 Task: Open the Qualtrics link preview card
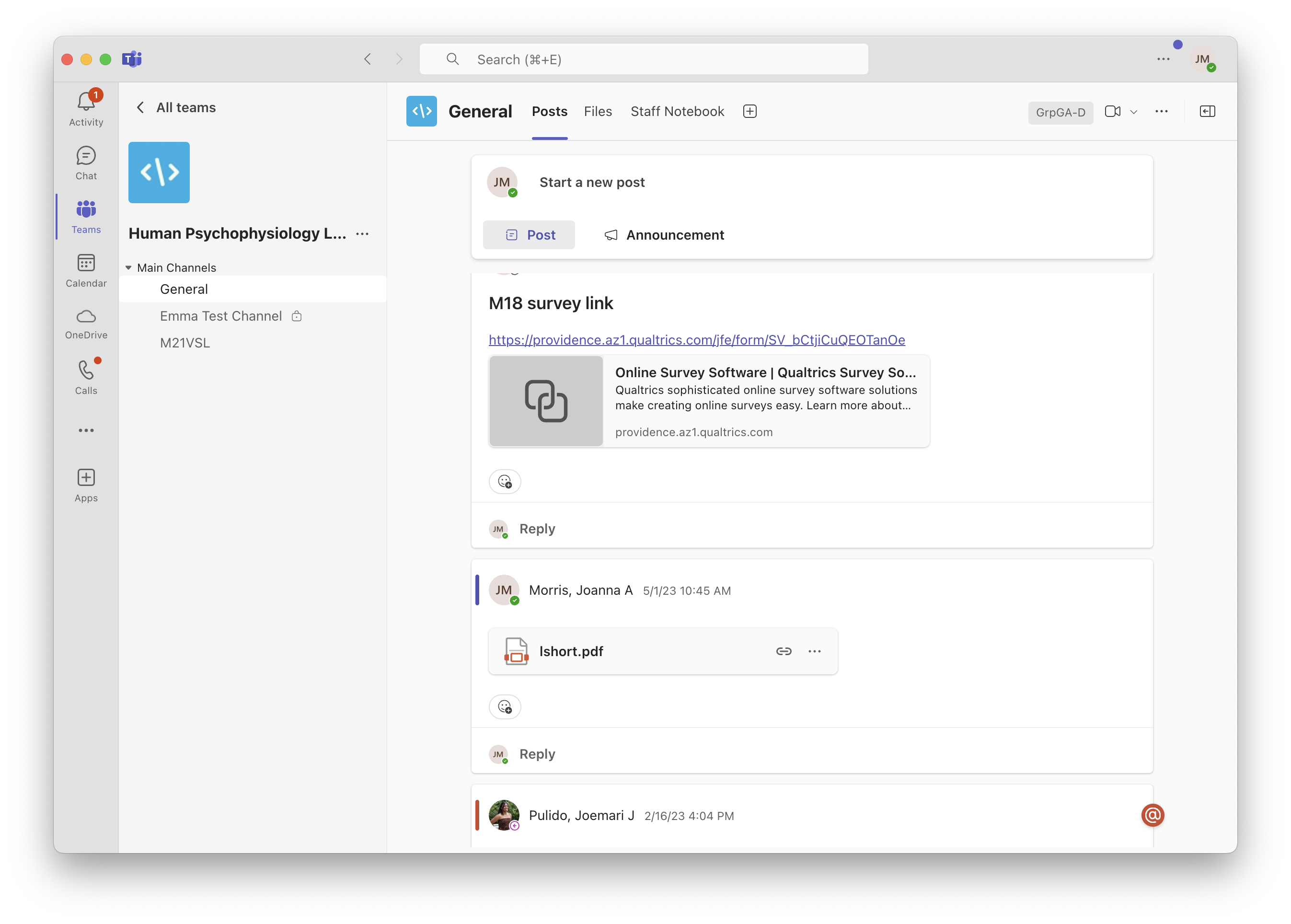(x=709, y=401)
